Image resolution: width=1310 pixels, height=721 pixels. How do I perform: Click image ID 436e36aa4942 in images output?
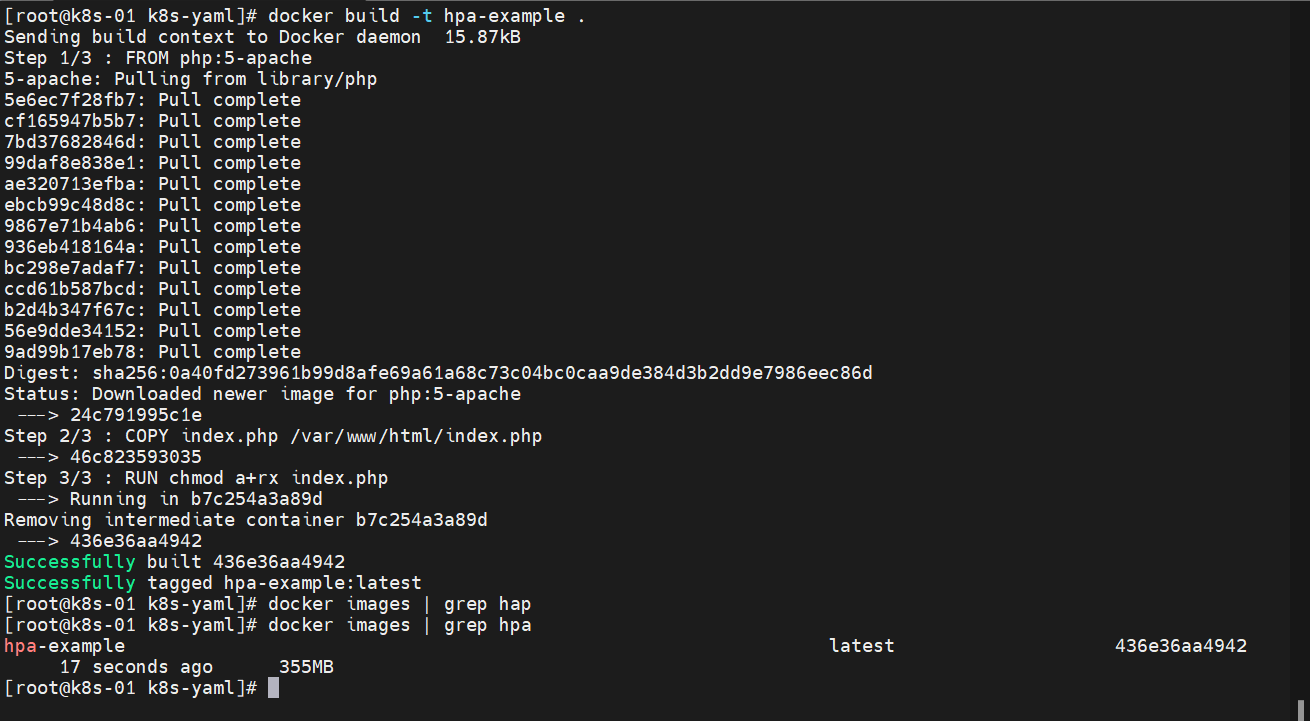pyautogui.click(x=1181, y=646)
